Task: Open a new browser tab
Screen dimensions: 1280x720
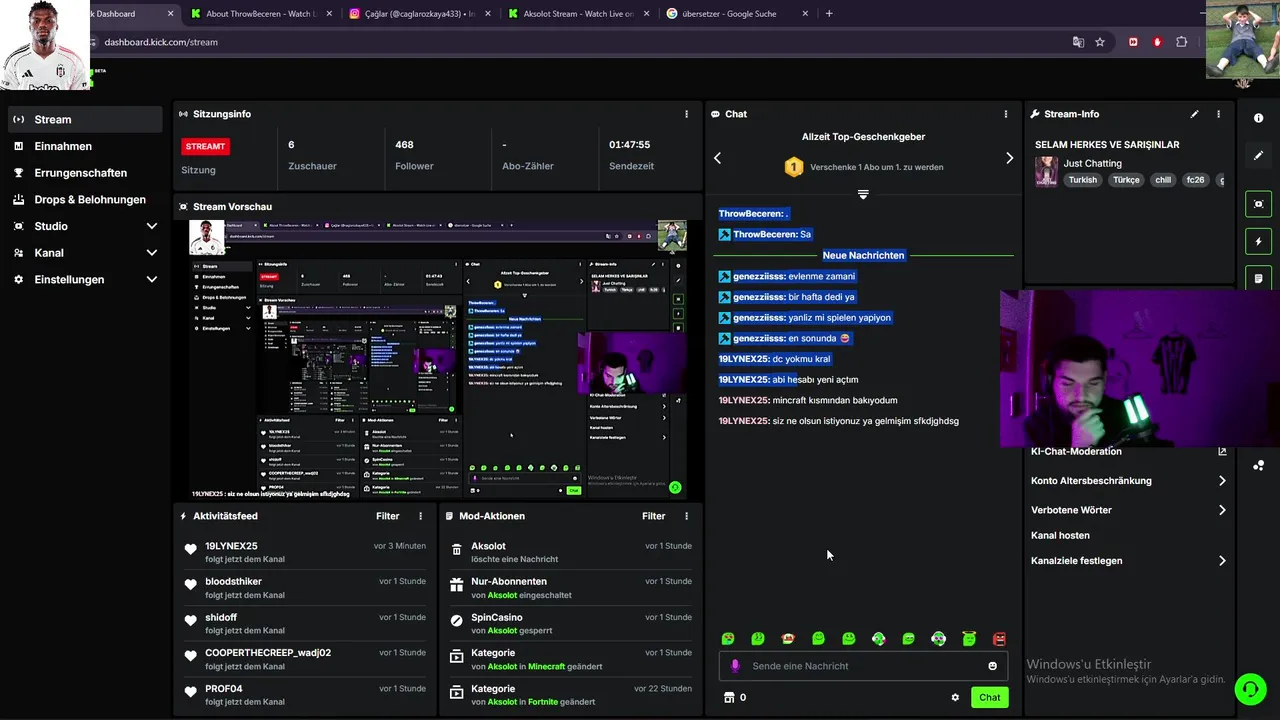Action: pos(829,14)
